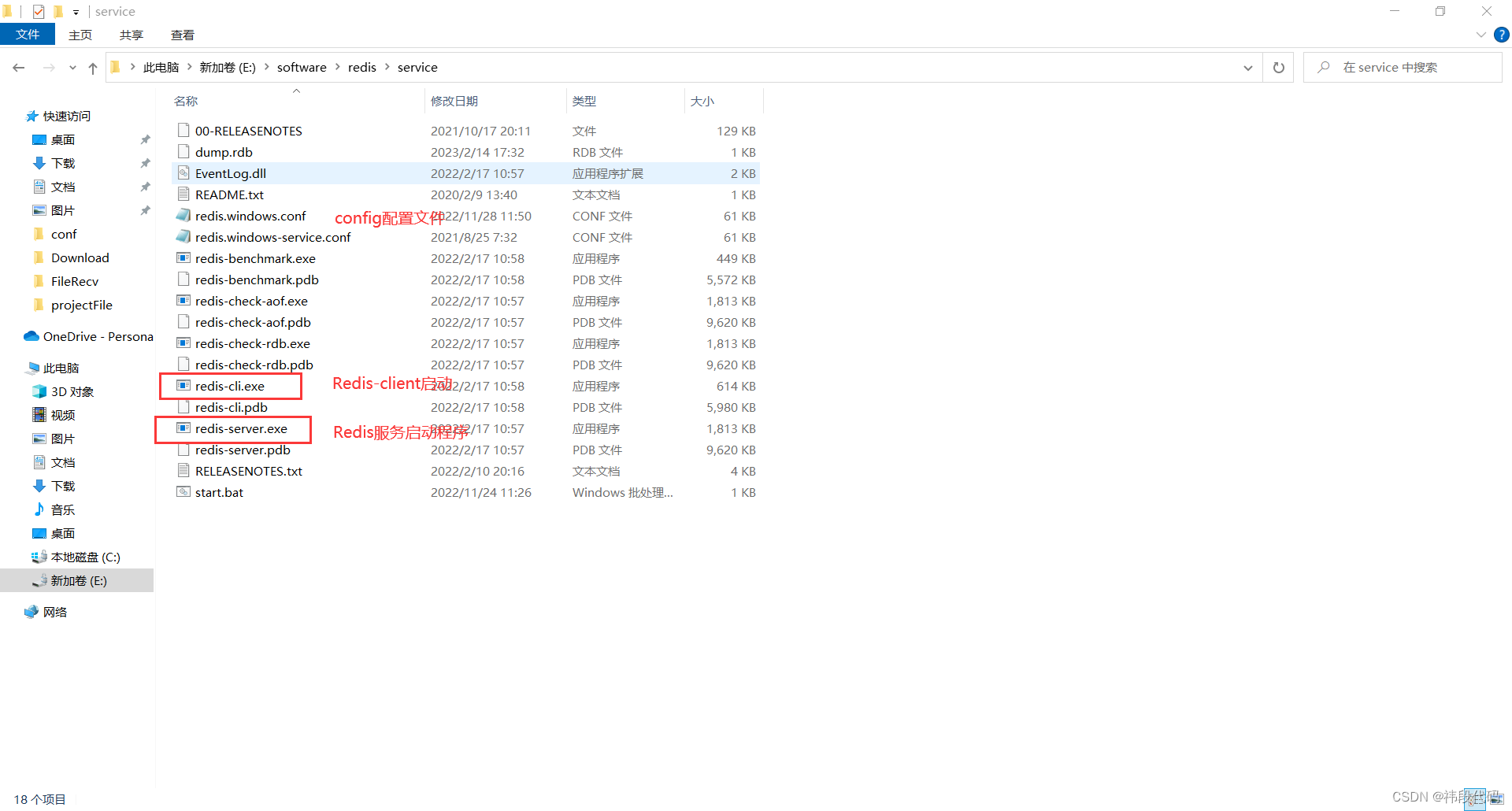Open 快速访问 in the navigation pane
The image size is (1512, 811).
pos(66,116)
